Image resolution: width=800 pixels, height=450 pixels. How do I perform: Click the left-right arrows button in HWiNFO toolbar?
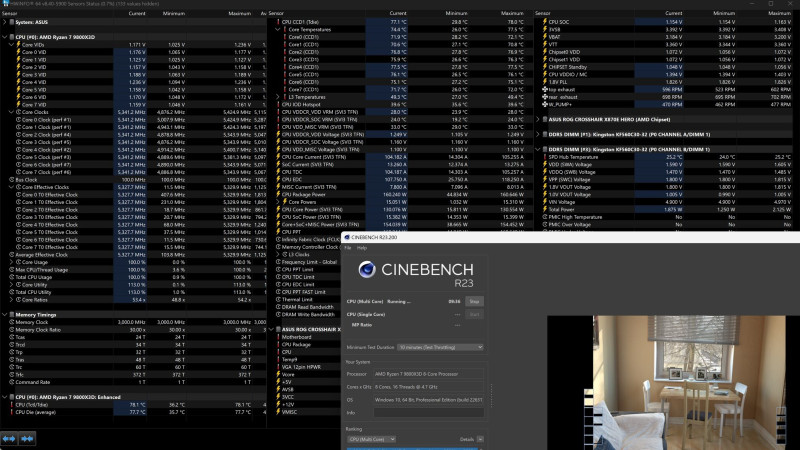point(9,439)
